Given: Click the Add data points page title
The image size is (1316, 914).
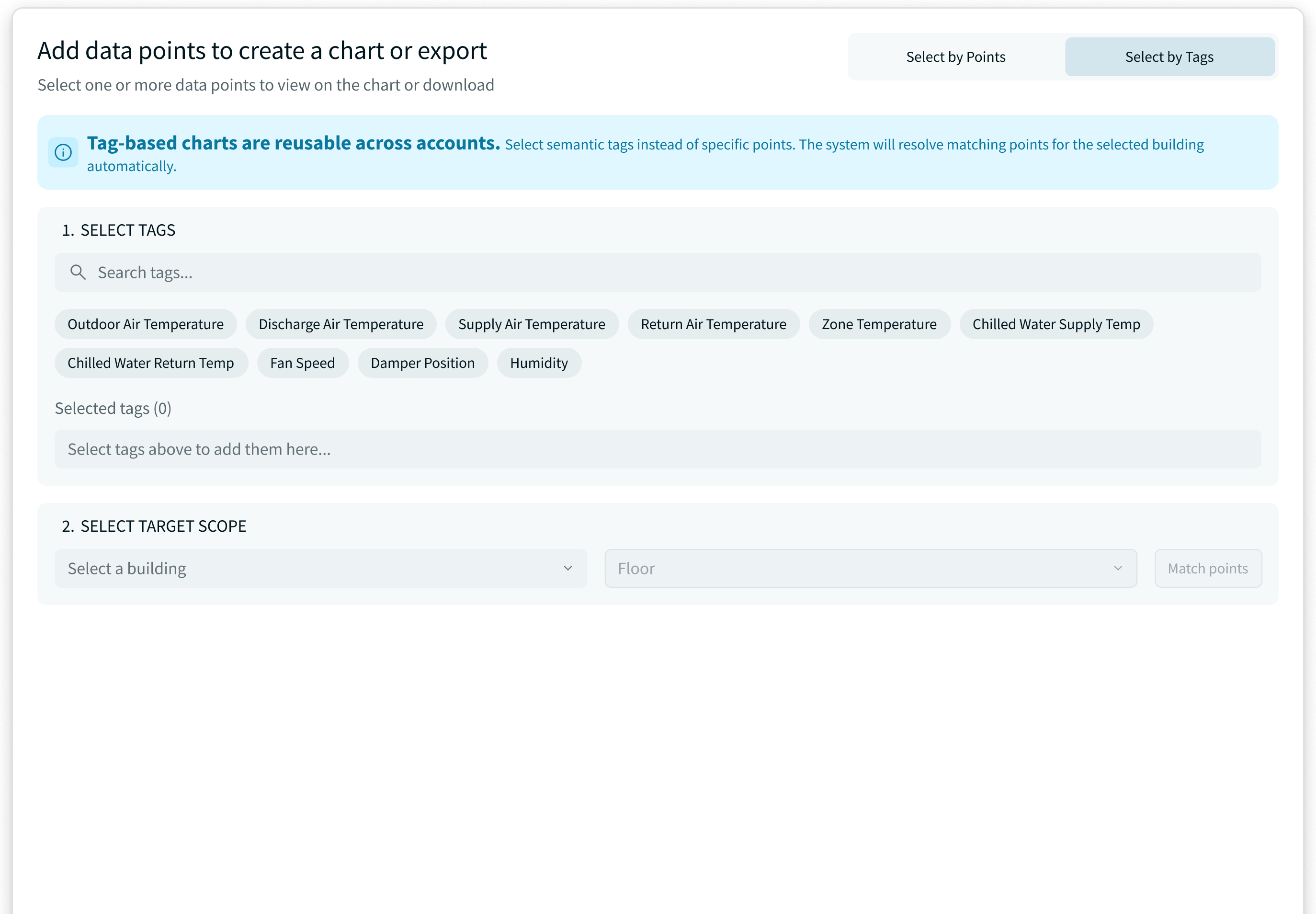Looking at the screenshot, I should (x=262, y=51).
